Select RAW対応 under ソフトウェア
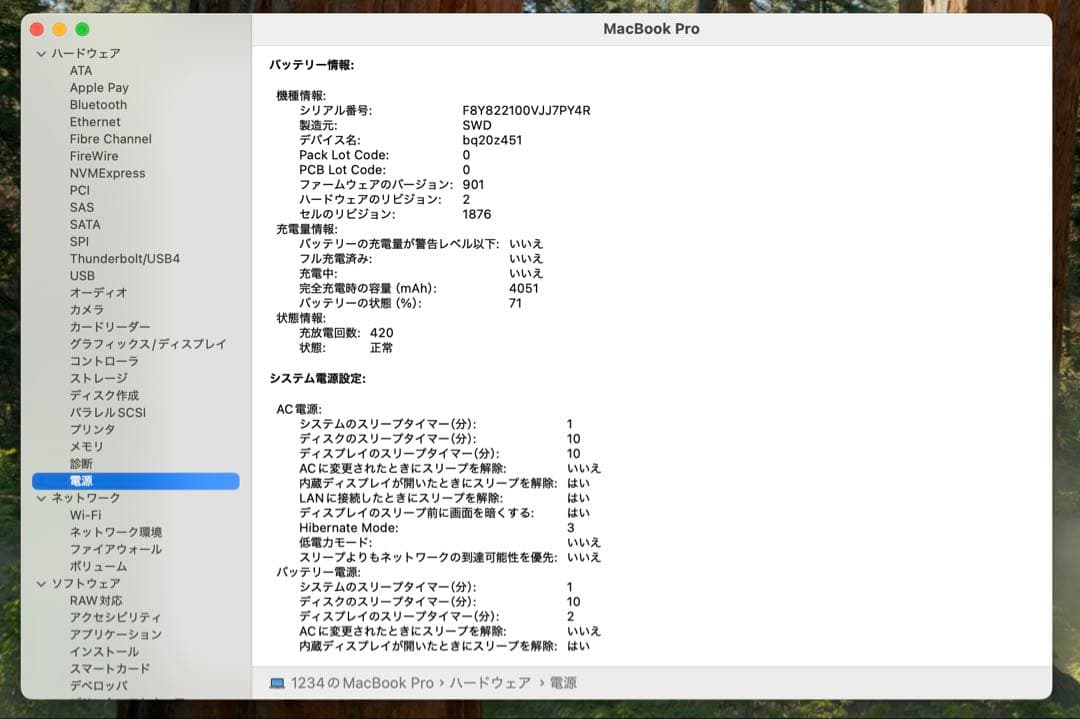The height and width of the screenshot is (719, 1080). [x=96, y=601]
